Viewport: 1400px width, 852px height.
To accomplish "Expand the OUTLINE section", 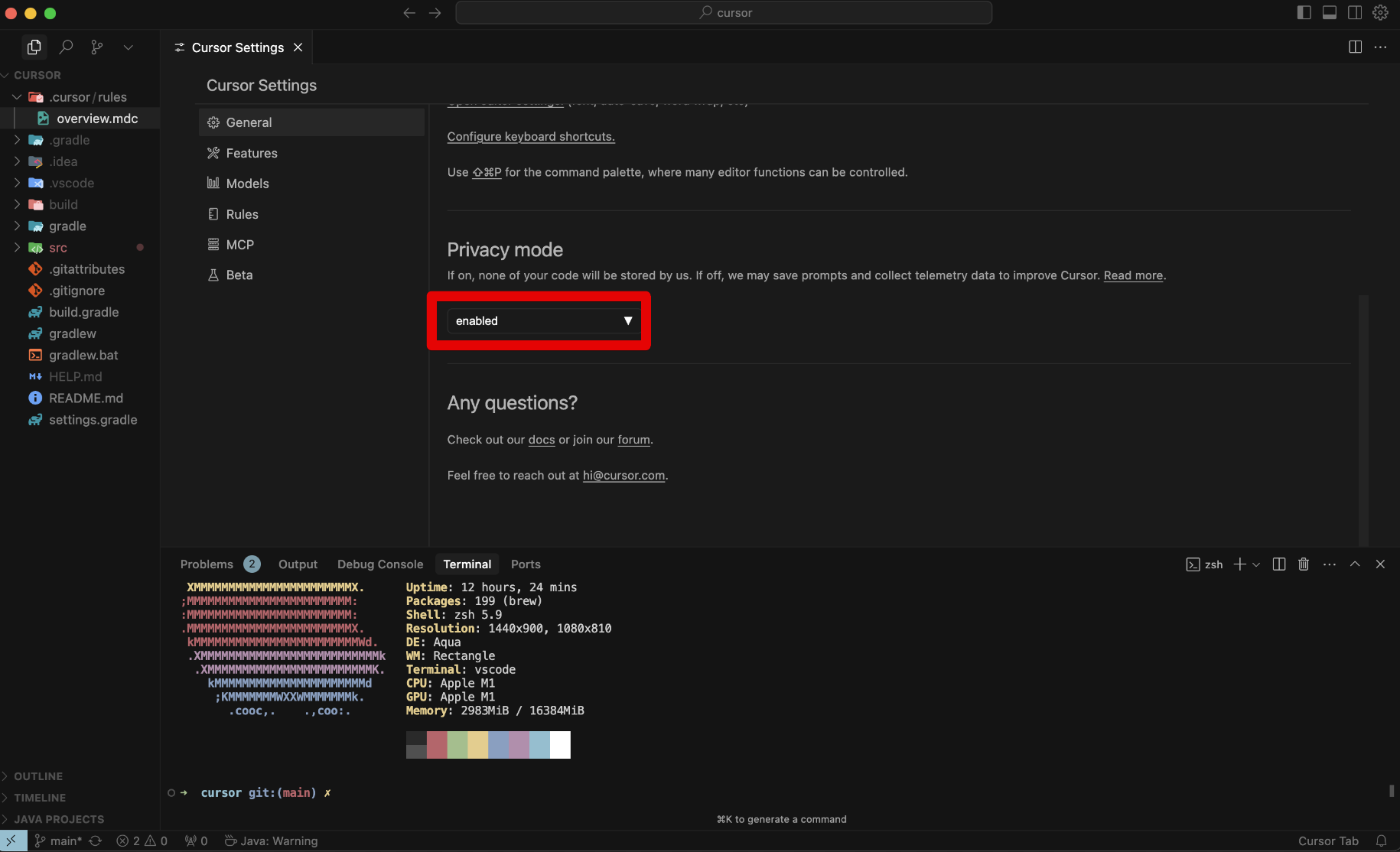I will coord(80,776).
